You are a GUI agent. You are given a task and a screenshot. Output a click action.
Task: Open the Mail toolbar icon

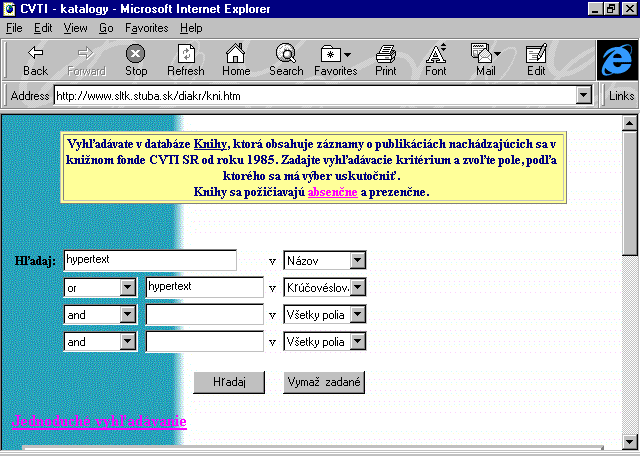[x=482, y=54]
